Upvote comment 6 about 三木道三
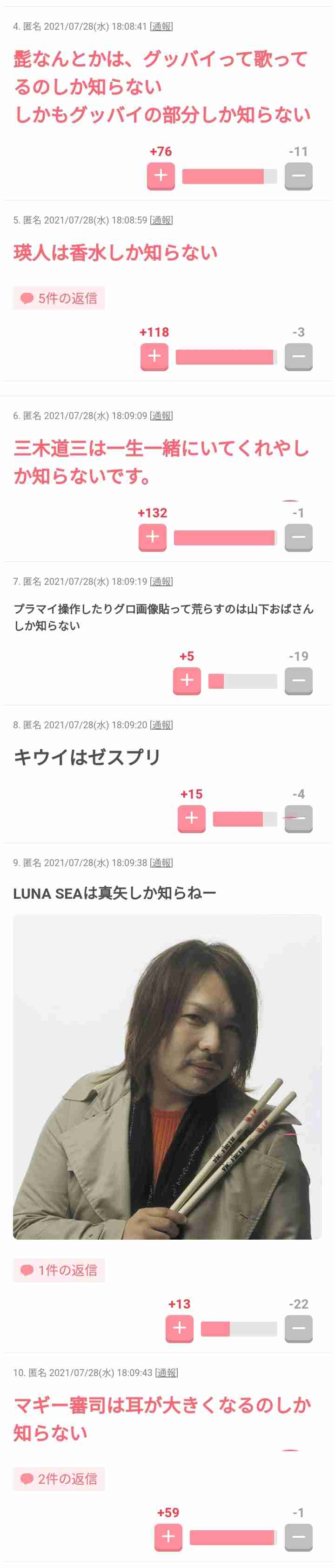Screen dimensions: 335x1568 tap(153, 537)
